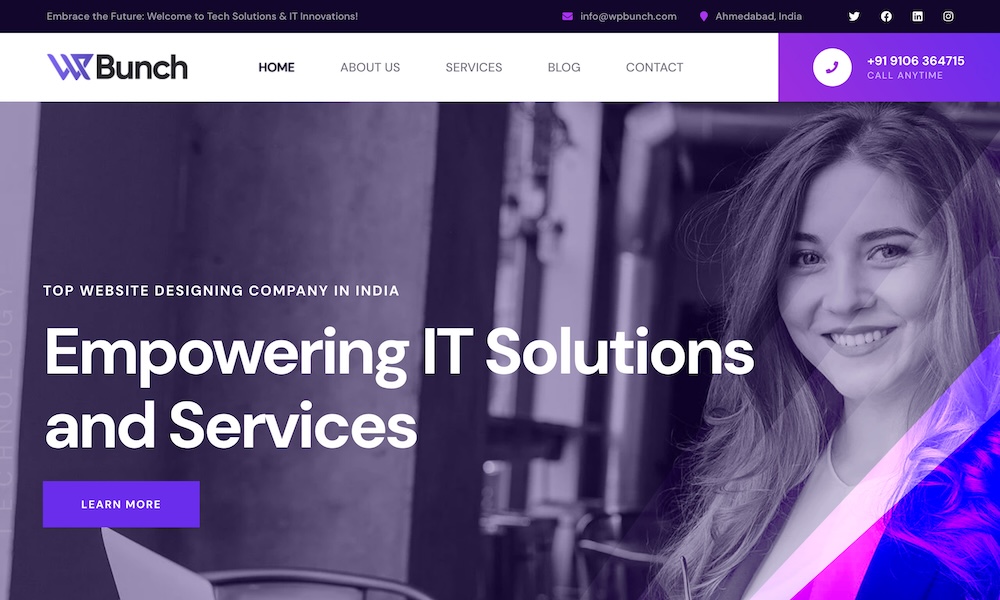
Task: Open the SERVICES menu item
Action: (473, 67)
